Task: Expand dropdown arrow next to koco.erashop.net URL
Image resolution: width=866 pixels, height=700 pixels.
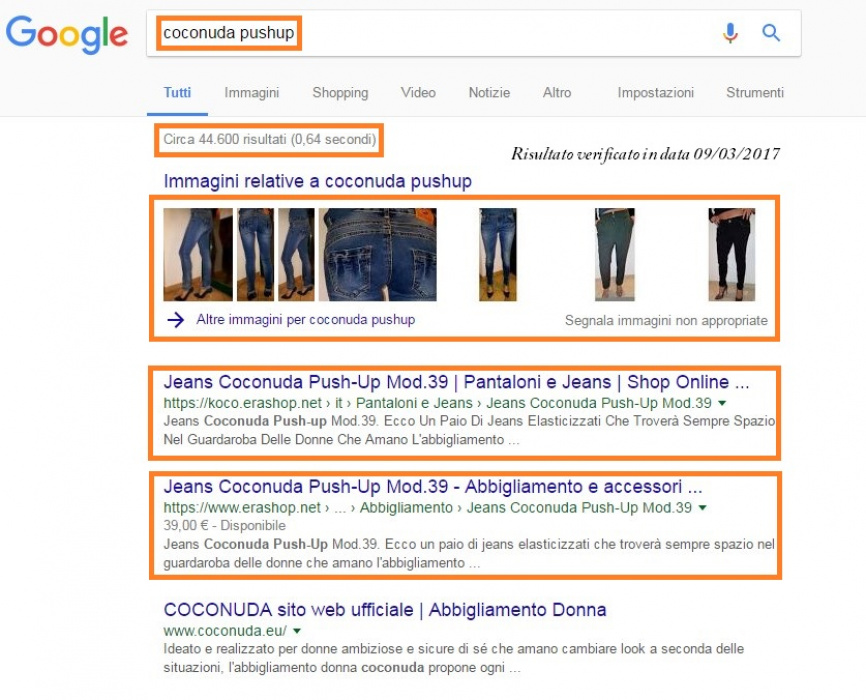Action: tap(722, 403)
